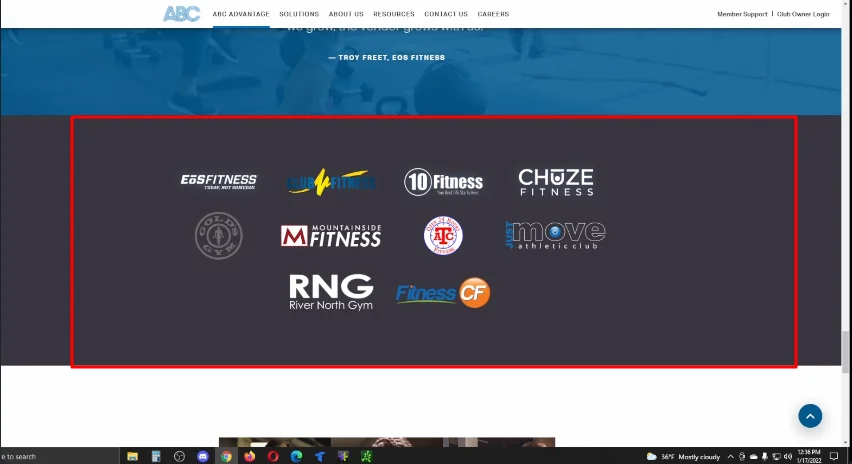This screenshot has height=464, width=852.
Task: Open the Action Center notifications
Action: click(834, 456)
